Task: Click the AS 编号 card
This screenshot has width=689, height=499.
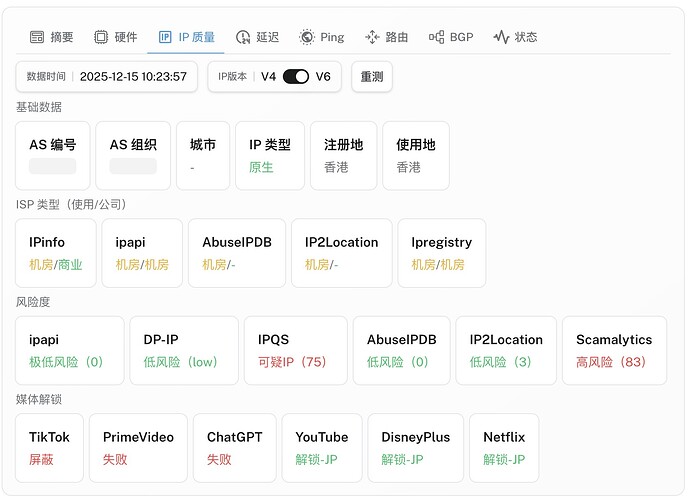Action: pyautogui.click(x=53, y=155)
